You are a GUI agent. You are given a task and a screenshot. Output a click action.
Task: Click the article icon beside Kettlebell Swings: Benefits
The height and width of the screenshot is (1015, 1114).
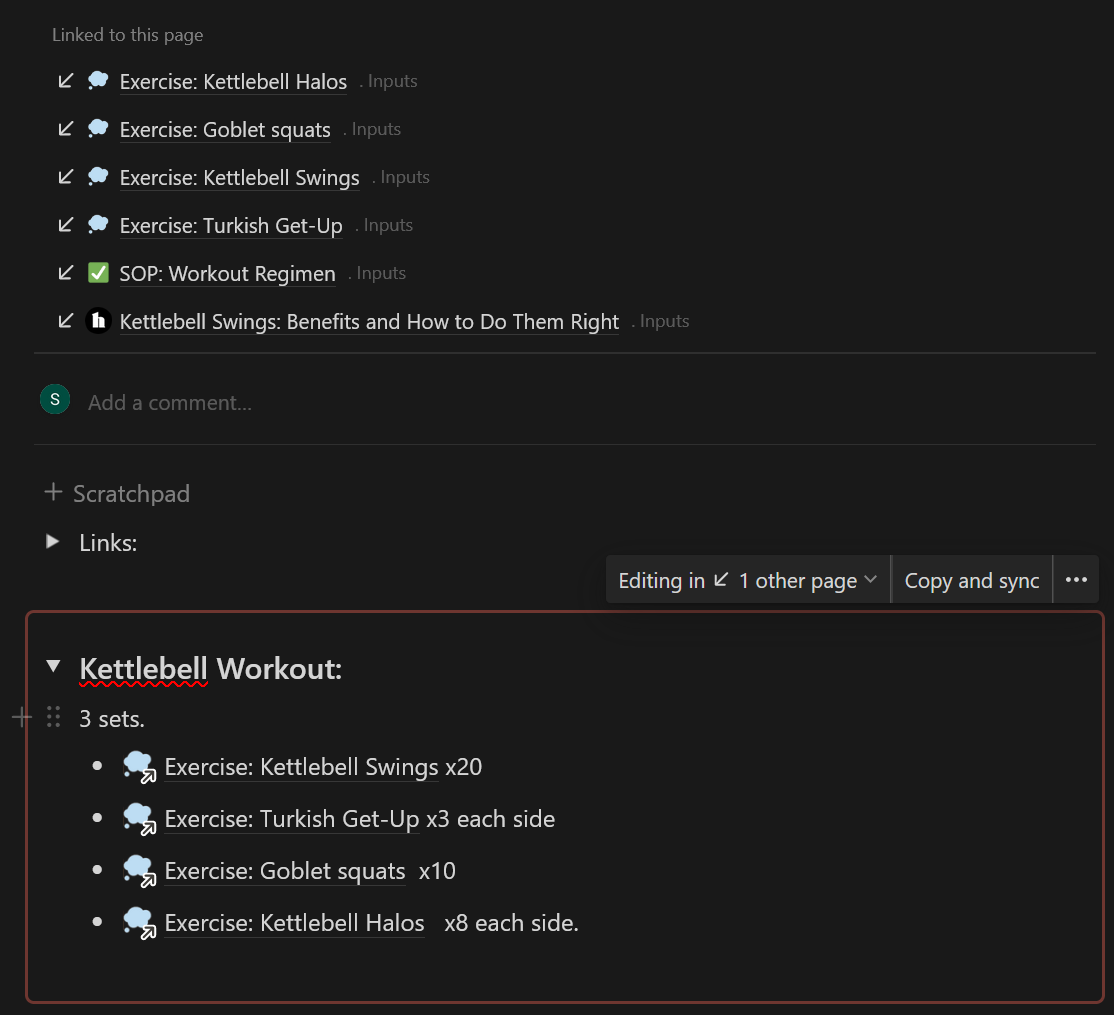pyautogui.click(x=98, y=321)
